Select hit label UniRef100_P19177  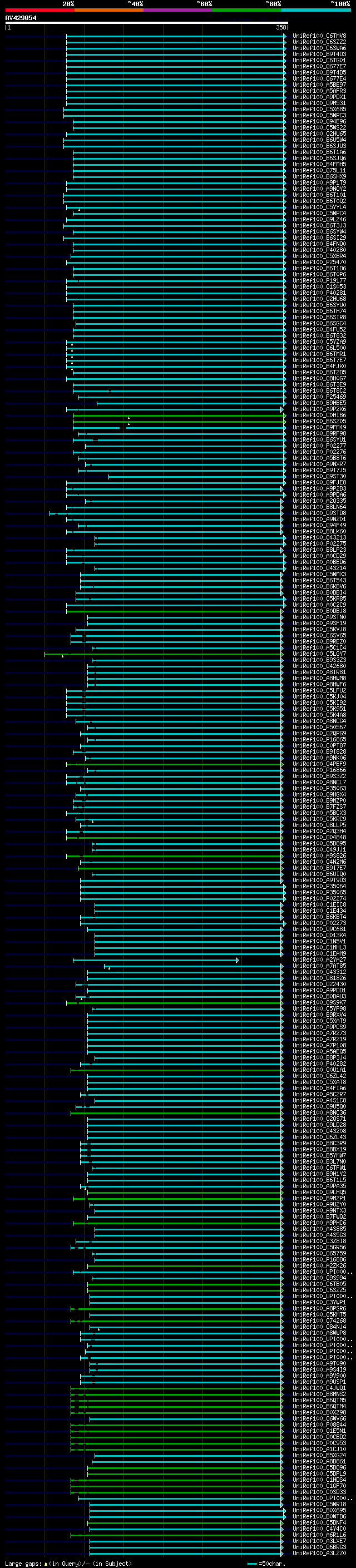[319, 280]
